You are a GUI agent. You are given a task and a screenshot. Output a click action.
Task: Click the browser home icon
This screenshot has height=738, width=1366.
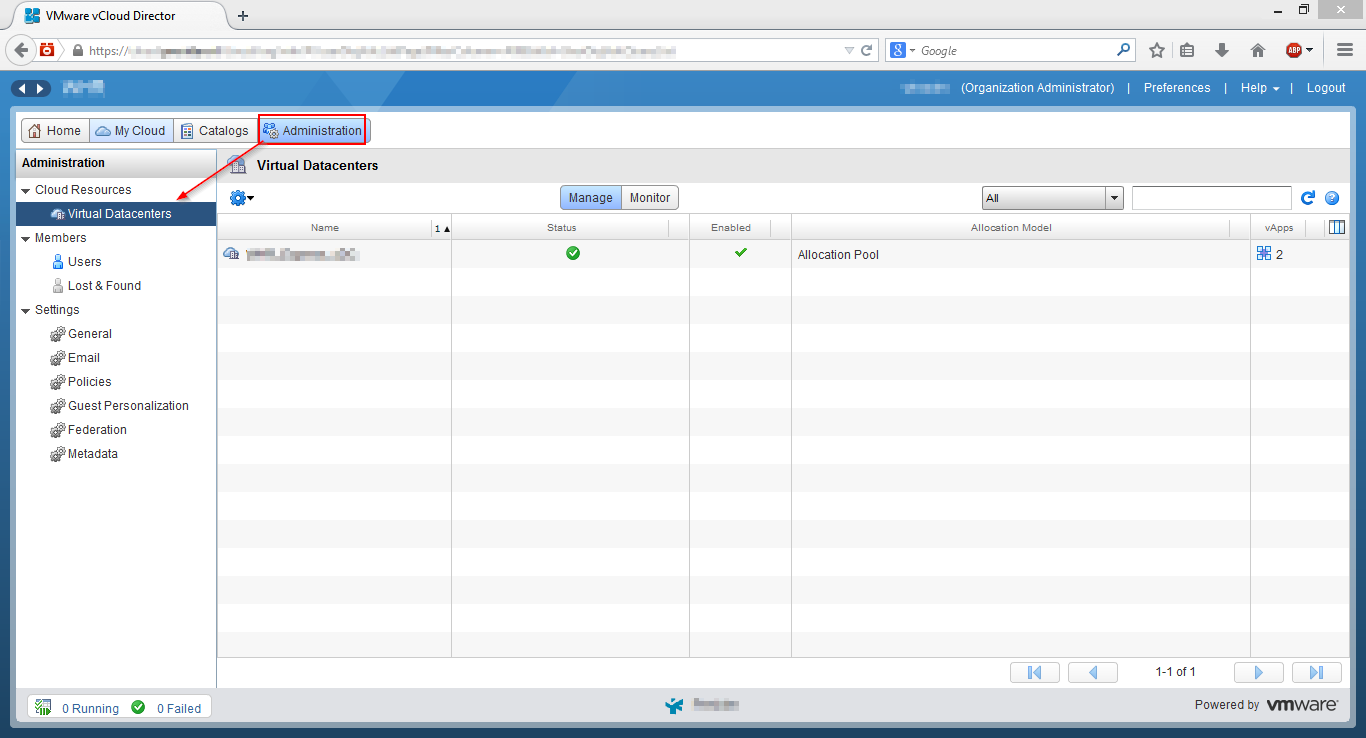click(x=1258, y=50)
